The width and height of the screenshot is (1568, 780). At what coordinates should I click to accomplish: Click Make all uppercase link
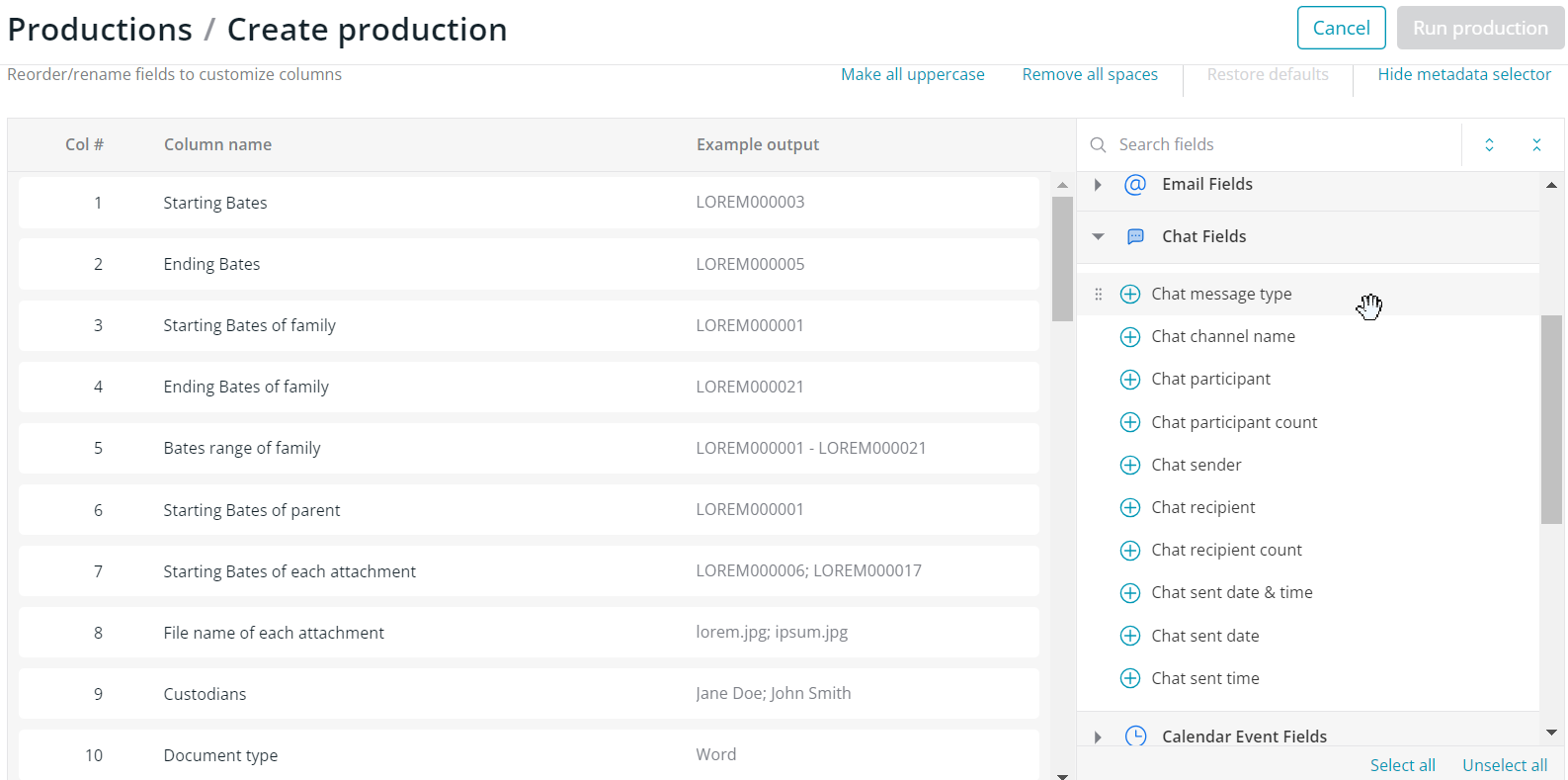(912, 74)
